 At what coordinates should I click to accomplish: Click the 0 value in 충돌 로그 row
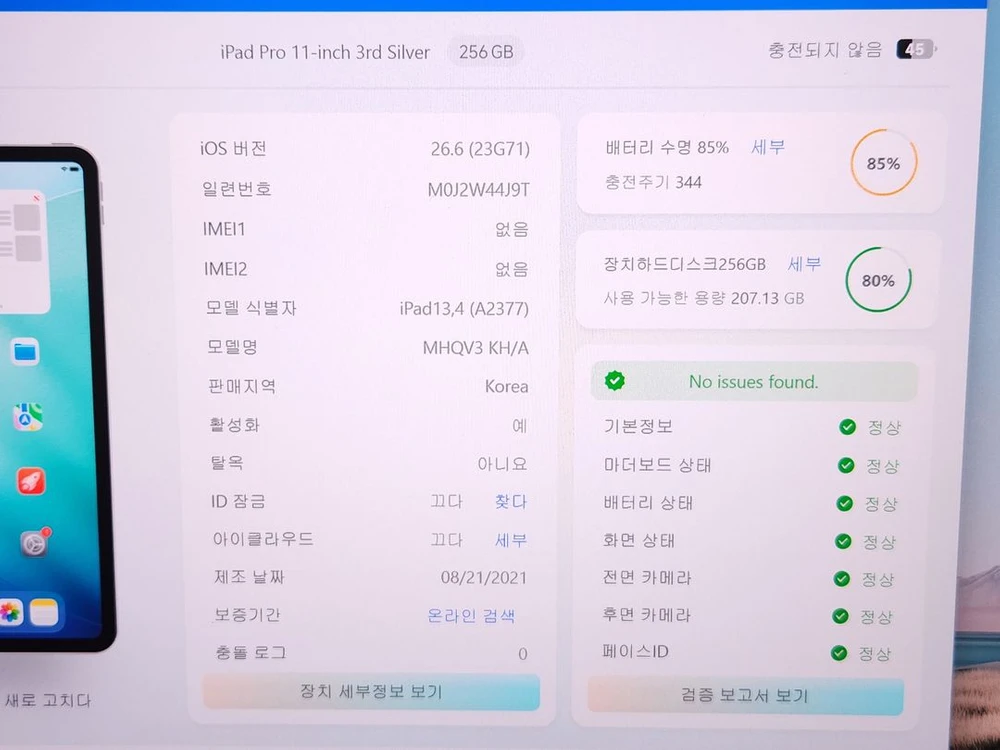[x=523, y=654]
